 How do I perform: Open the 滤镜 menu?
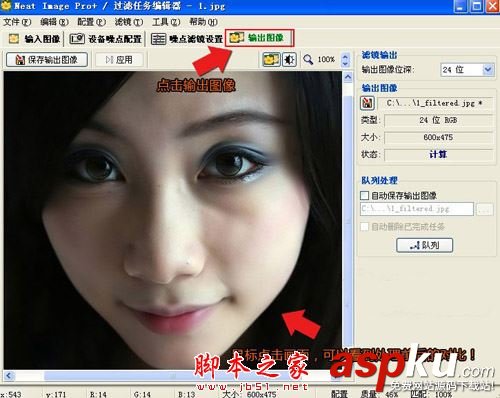click(129, 22)
